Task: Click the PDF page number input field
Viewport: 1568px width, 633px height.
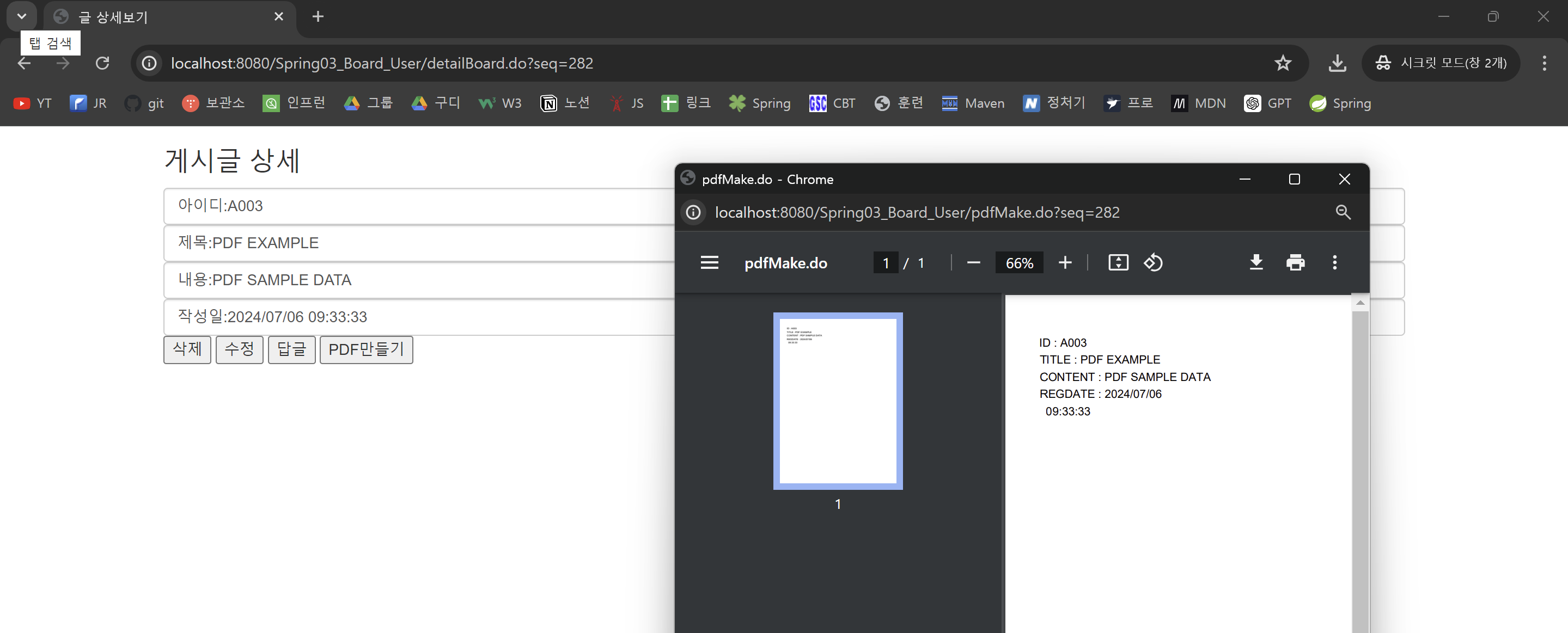Action: coord(886,263)
